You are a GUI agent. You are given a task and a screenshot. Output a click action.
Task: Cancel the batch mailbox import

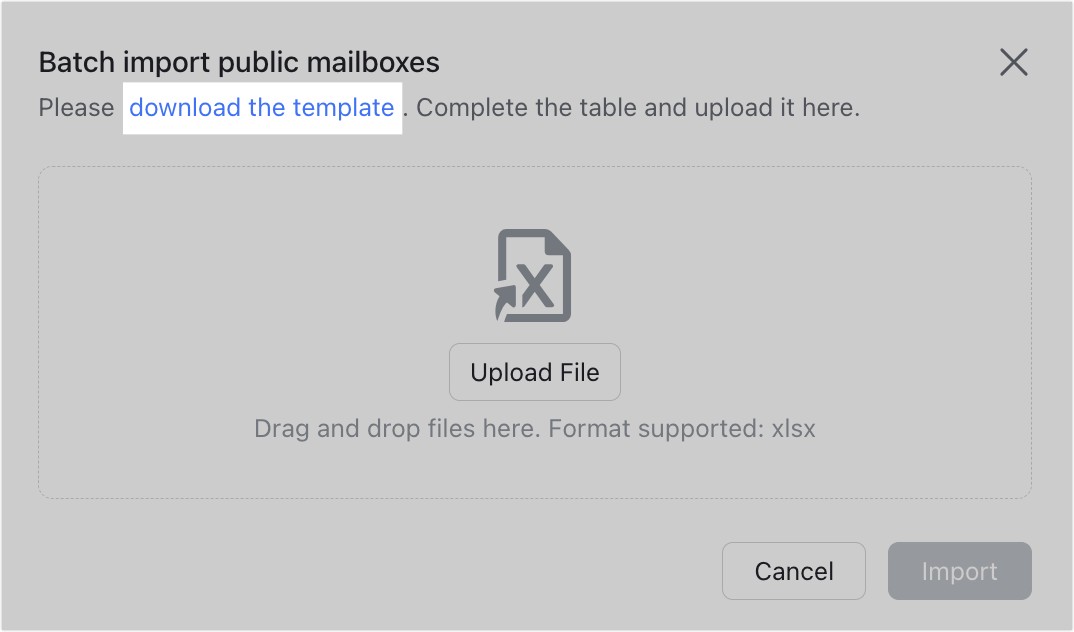[x=793, y=571]
